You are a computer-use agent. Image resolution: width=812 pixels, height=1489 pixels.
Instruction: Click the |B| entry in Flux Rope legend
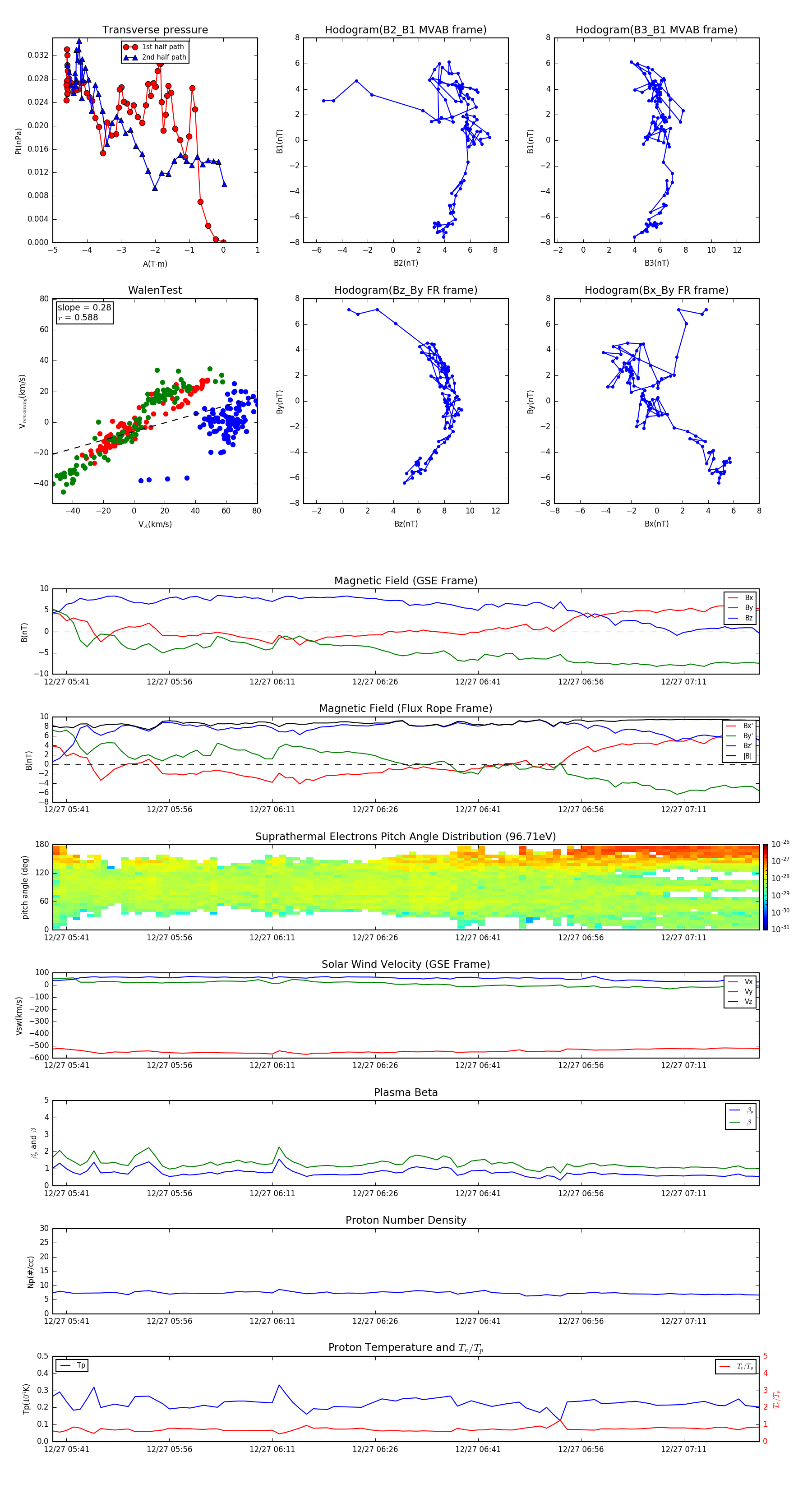coord(740,756)
